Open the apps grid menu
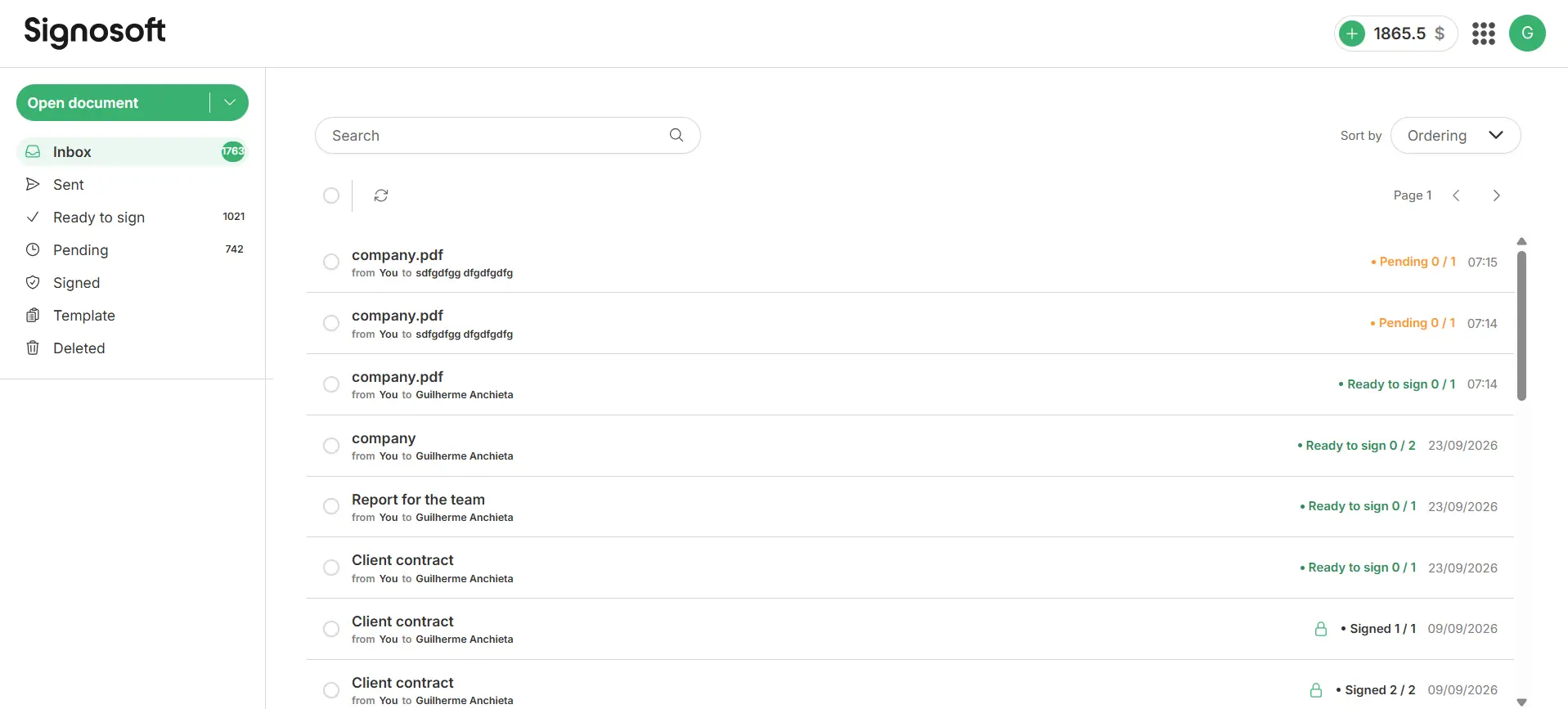The height and width of the screenshot is (709, 1568). [x=1483, y=34]
